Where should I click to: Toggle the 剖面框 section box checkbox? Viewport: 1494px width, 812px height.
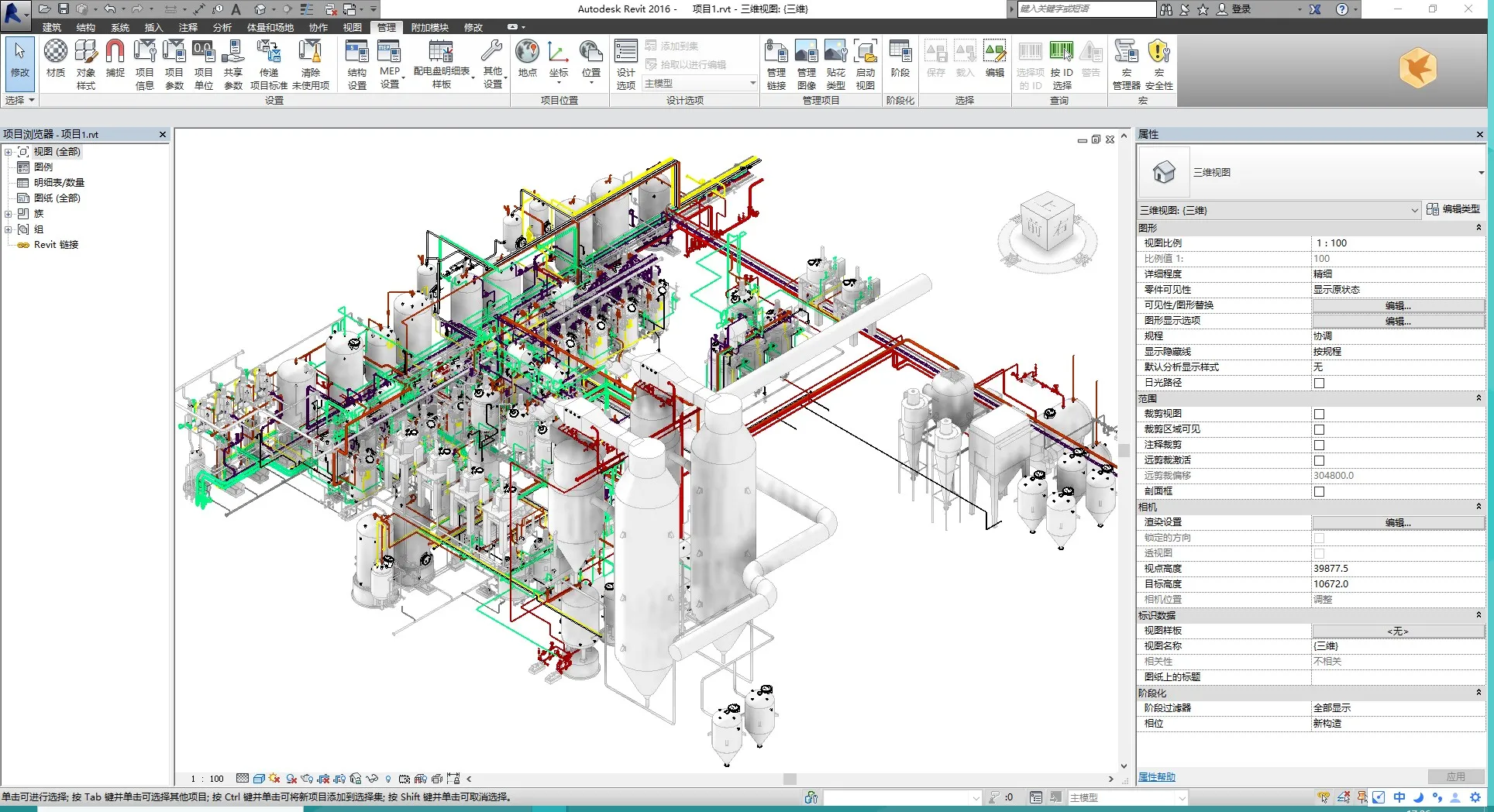[1319, 491]
